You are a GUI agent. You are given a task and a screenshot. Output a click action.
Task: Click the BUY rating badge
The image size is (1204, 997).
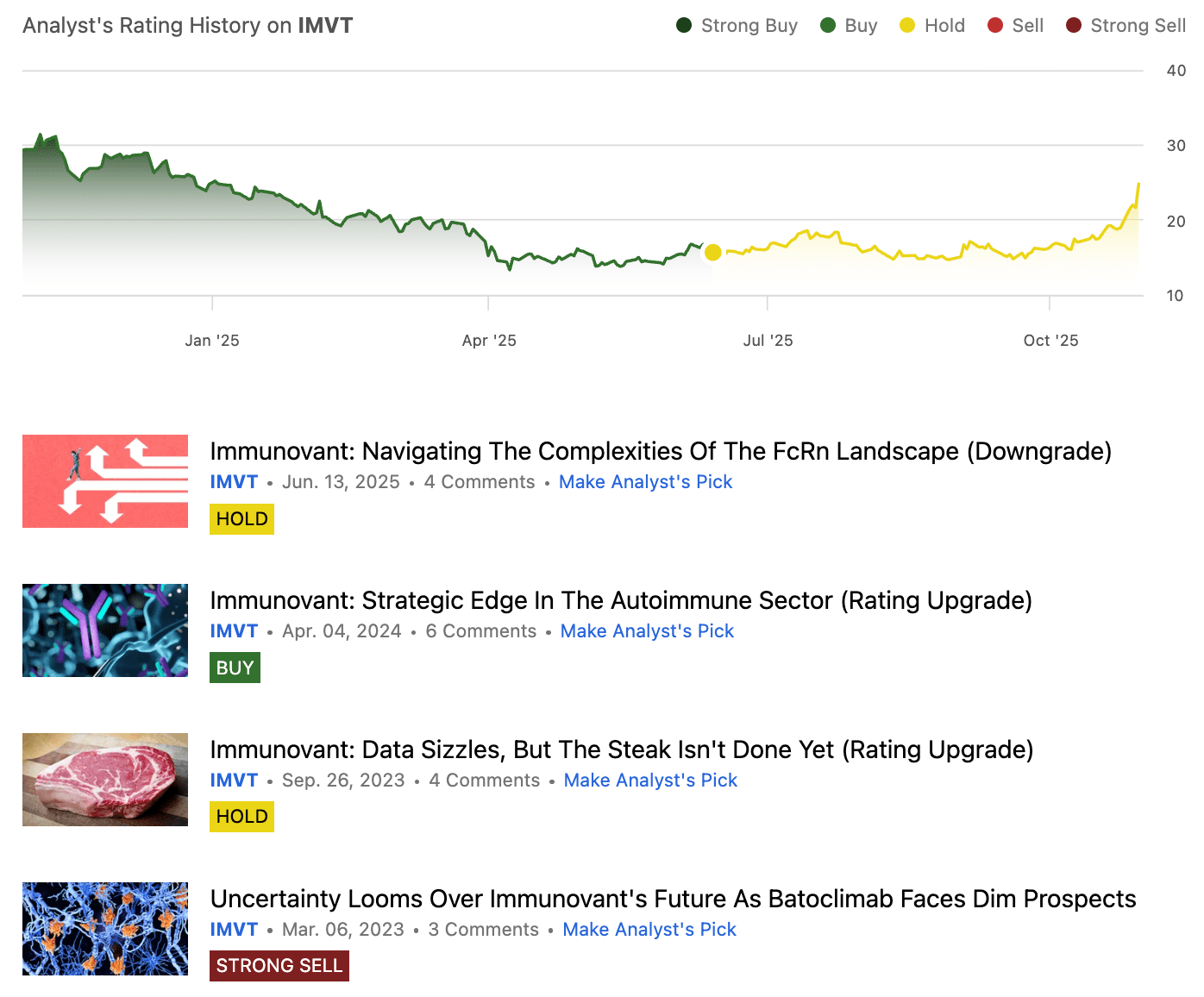tap(235, 668)
